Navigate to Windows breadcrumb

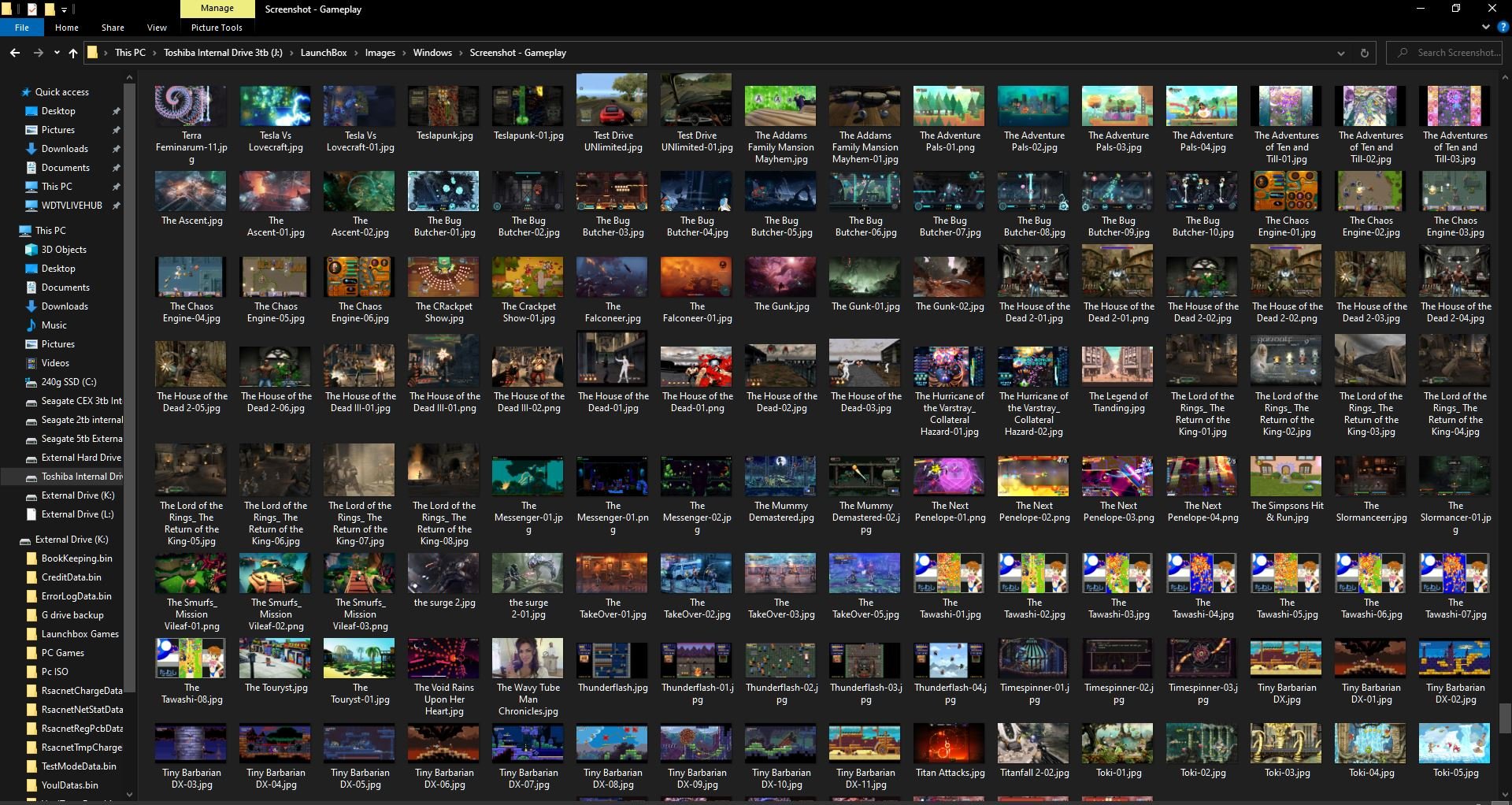432,53
